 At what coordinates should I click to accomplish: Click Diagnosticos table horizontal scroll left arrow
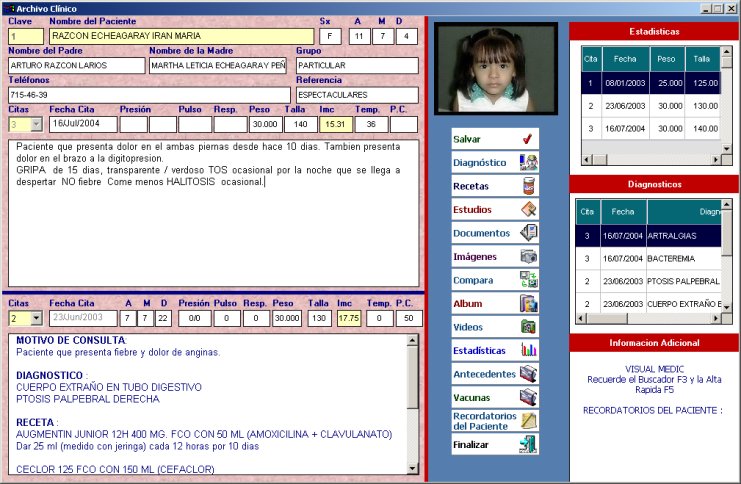(x=581, y=319)
